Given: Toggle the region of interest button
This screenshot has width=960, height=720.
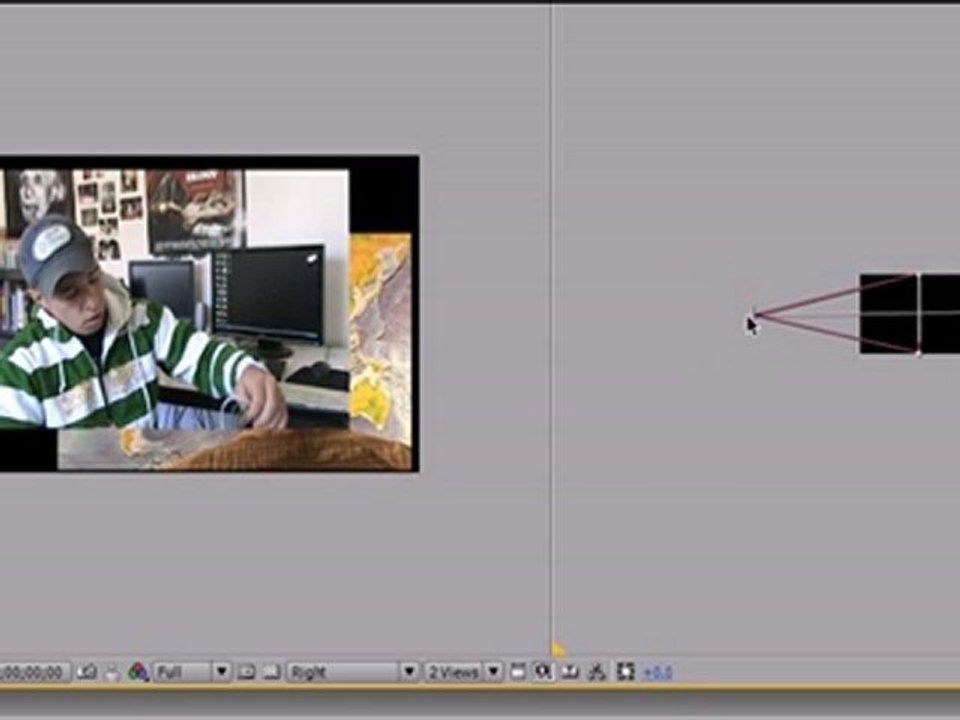Looking at the screenshot, I should (x=246, y=672).
